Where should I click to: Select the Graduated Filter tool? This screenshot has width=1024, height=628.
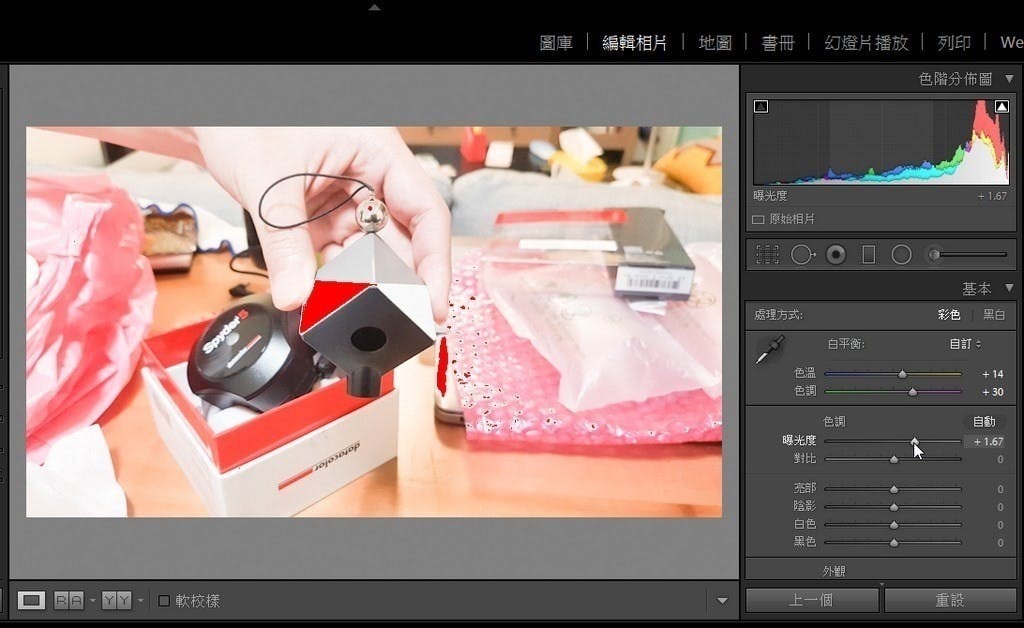[x=868, y=253]
